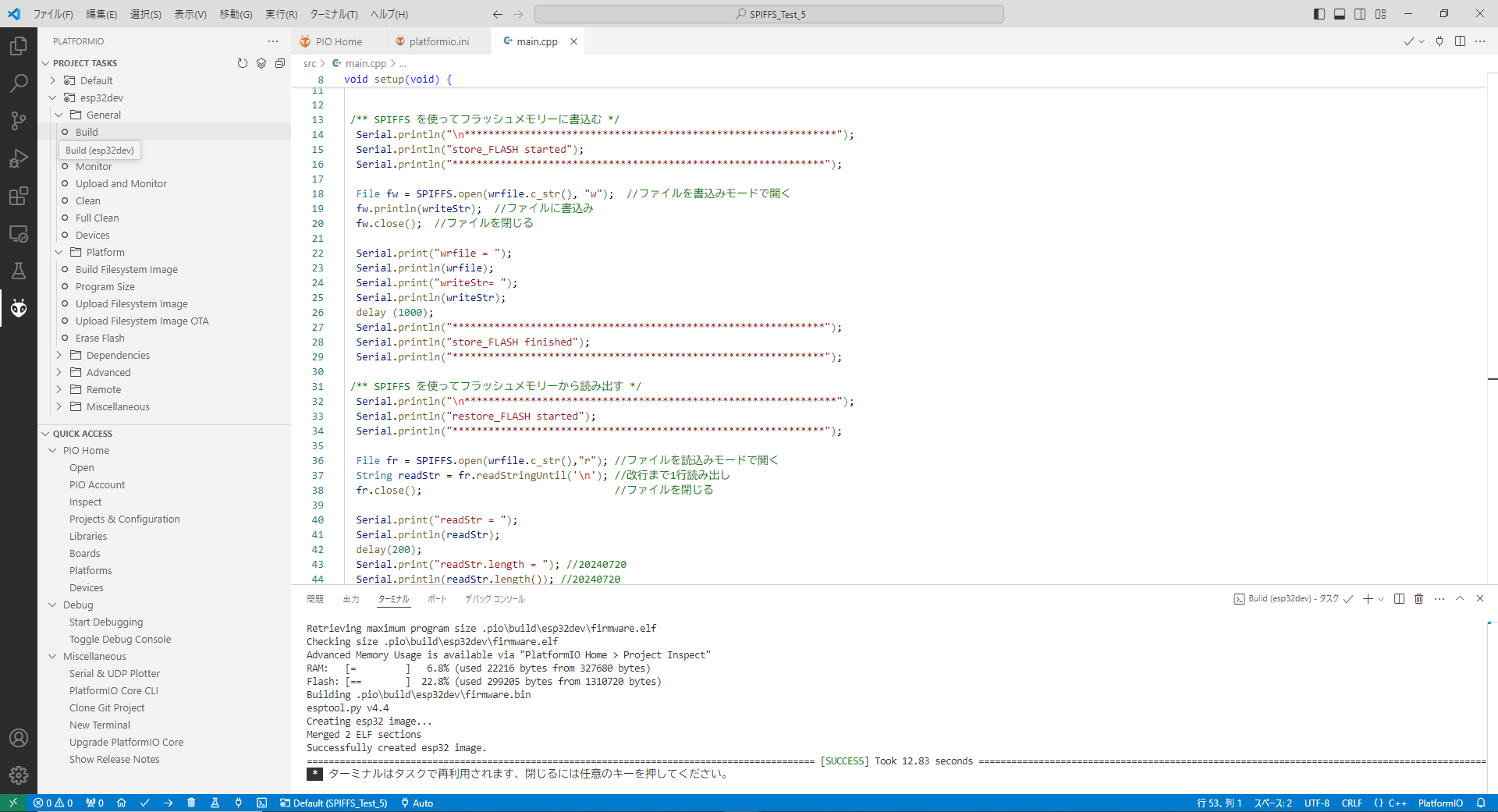1498x812 pixels.
Task: Run the Upload and Monitor task
Action: [x=121, y=184]
